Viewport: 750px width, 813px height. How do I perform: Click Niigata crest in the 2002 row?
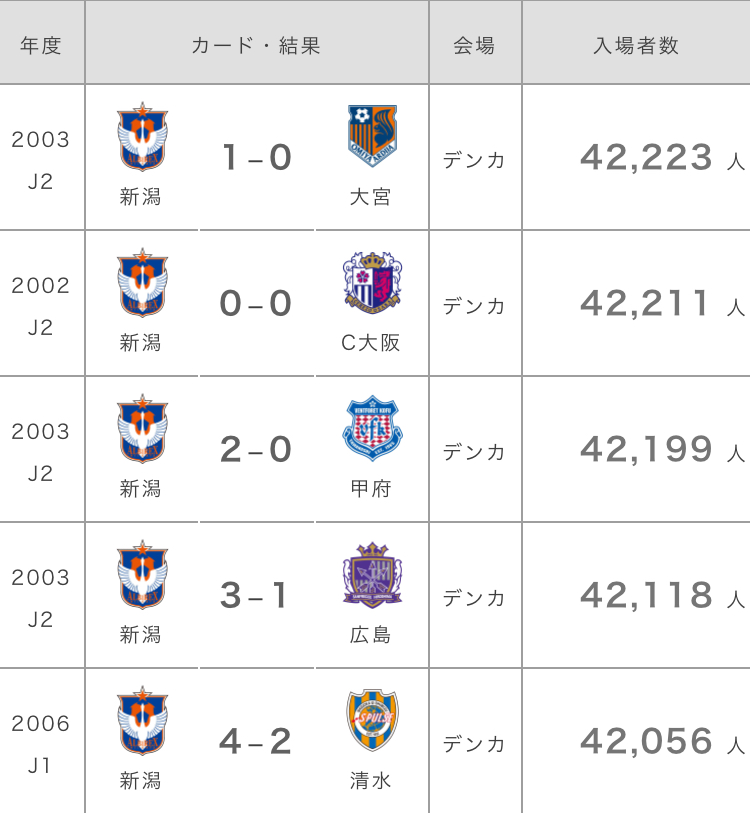(x=143, y=283)
